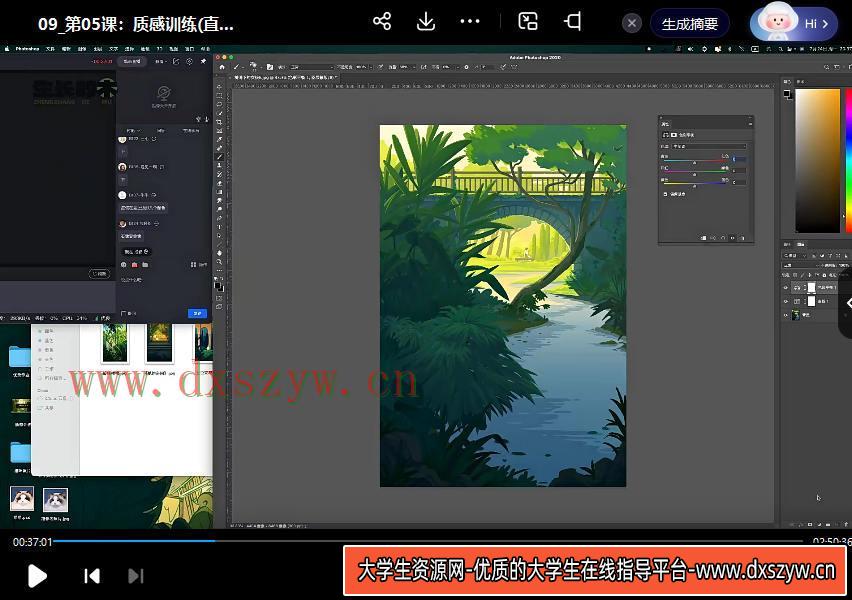Select the Crop tool
852x600 pixels.
(219, 122)
